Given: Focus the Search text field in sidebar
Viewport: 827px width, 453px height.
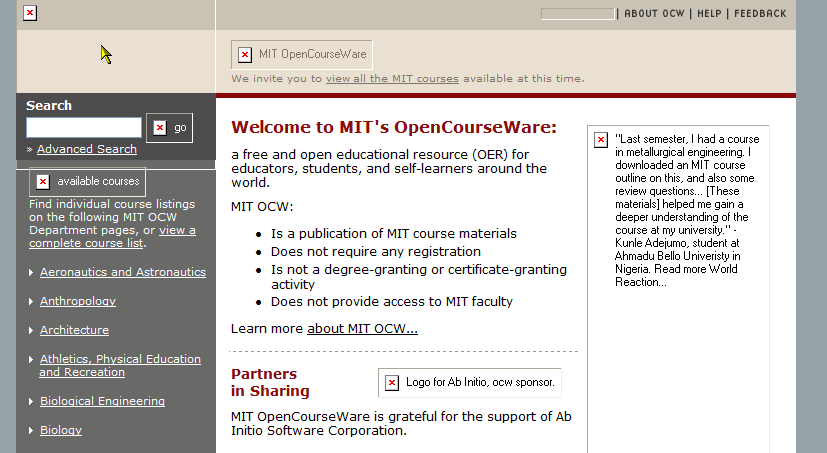Looking at the screenshot, I should 84,128.
